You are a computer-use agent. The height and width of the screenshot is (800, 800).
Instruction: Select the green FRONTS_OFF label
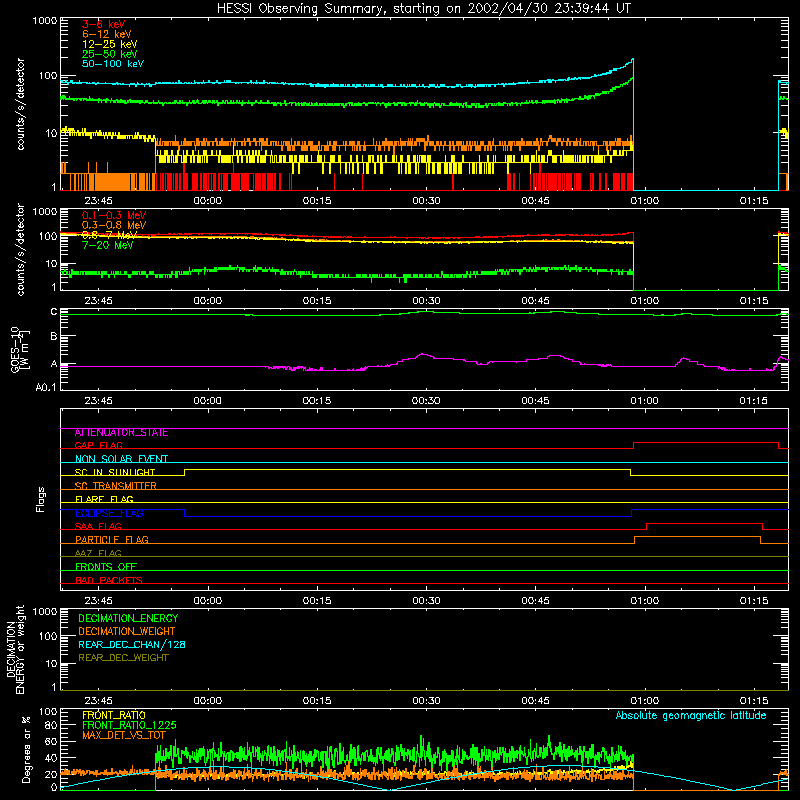point(106,567)
